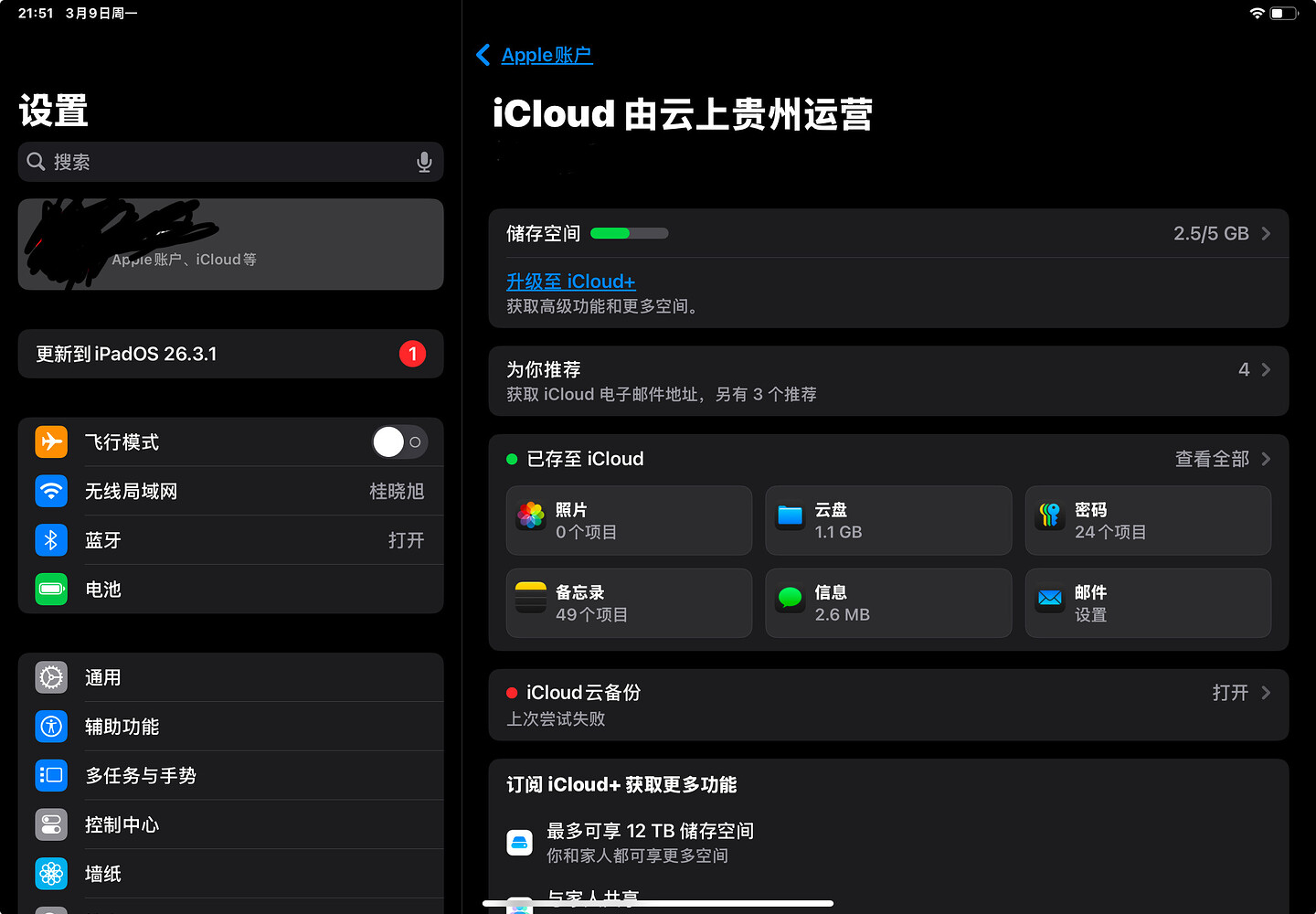Screen dimensions: 1316x914
Task: Expand storage details chevron next to 2.5/5 GB
Action: tap(1266, 234)
